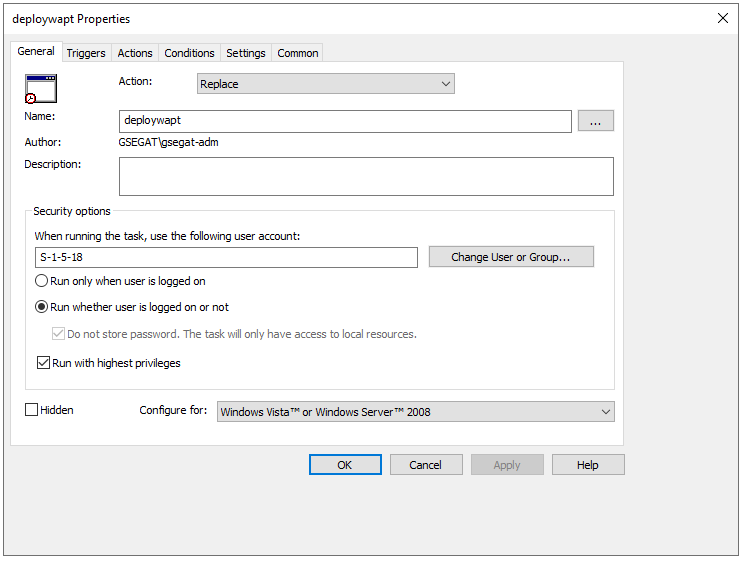Screen dimensions: 742x561
Task: Click the Change User or Group button
Action: point(511,257)
